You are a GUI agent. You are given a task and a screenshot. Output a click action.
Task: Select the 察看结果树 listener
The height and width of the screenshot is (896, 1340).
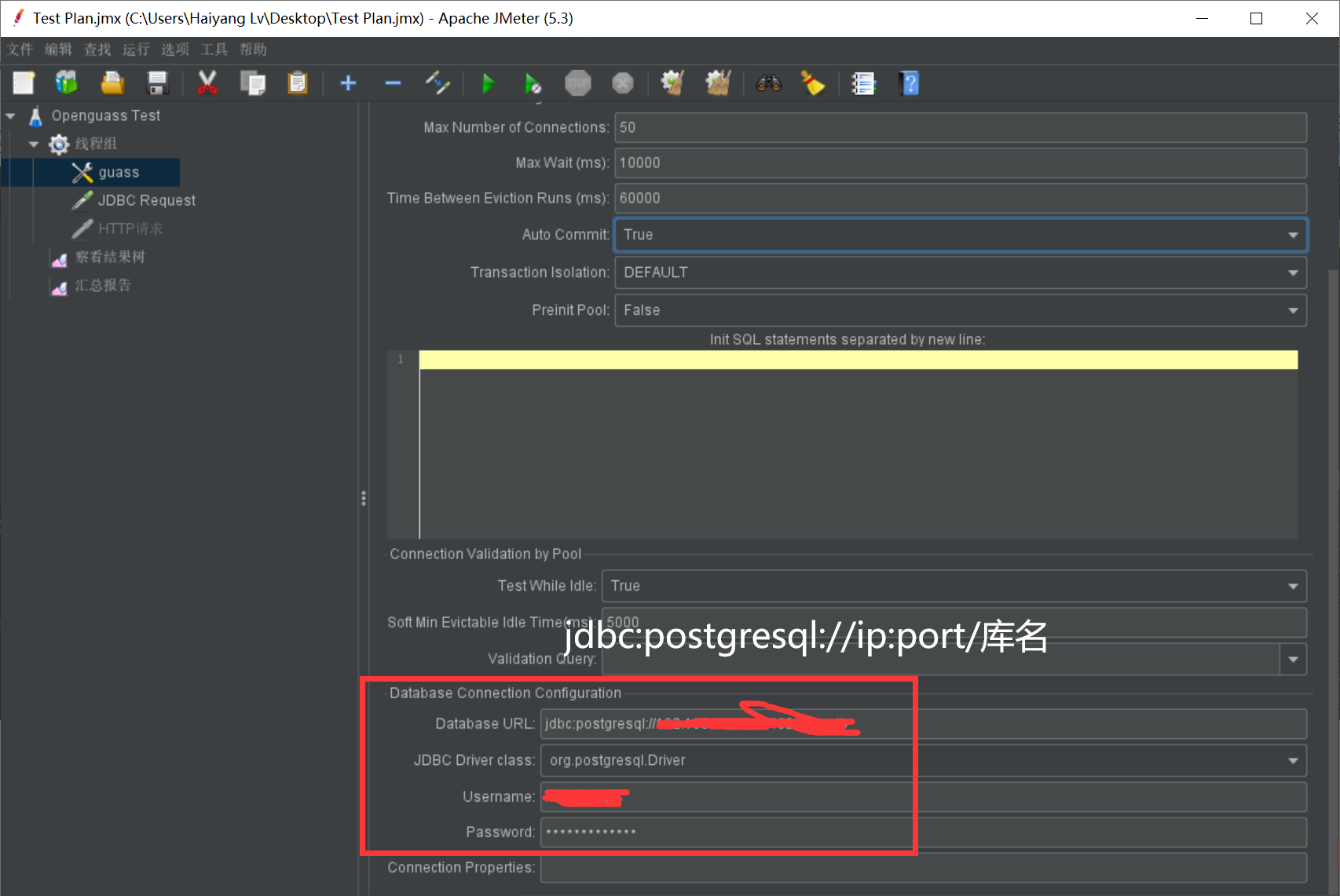pos(109,257)
